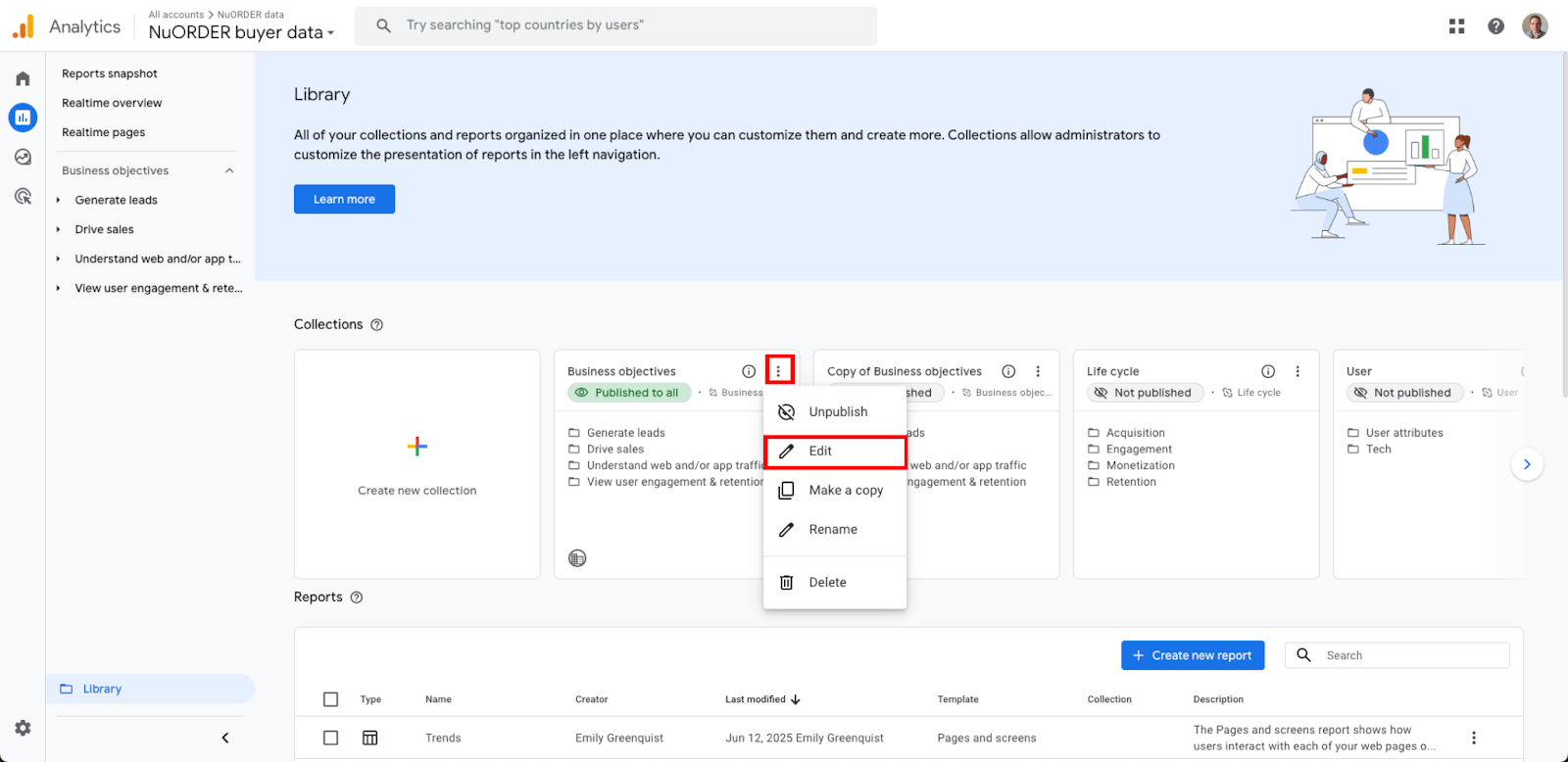The image size is (1568, 762).
Task: Click Drive sales in Business objectives card
Action: pos(615,450)
